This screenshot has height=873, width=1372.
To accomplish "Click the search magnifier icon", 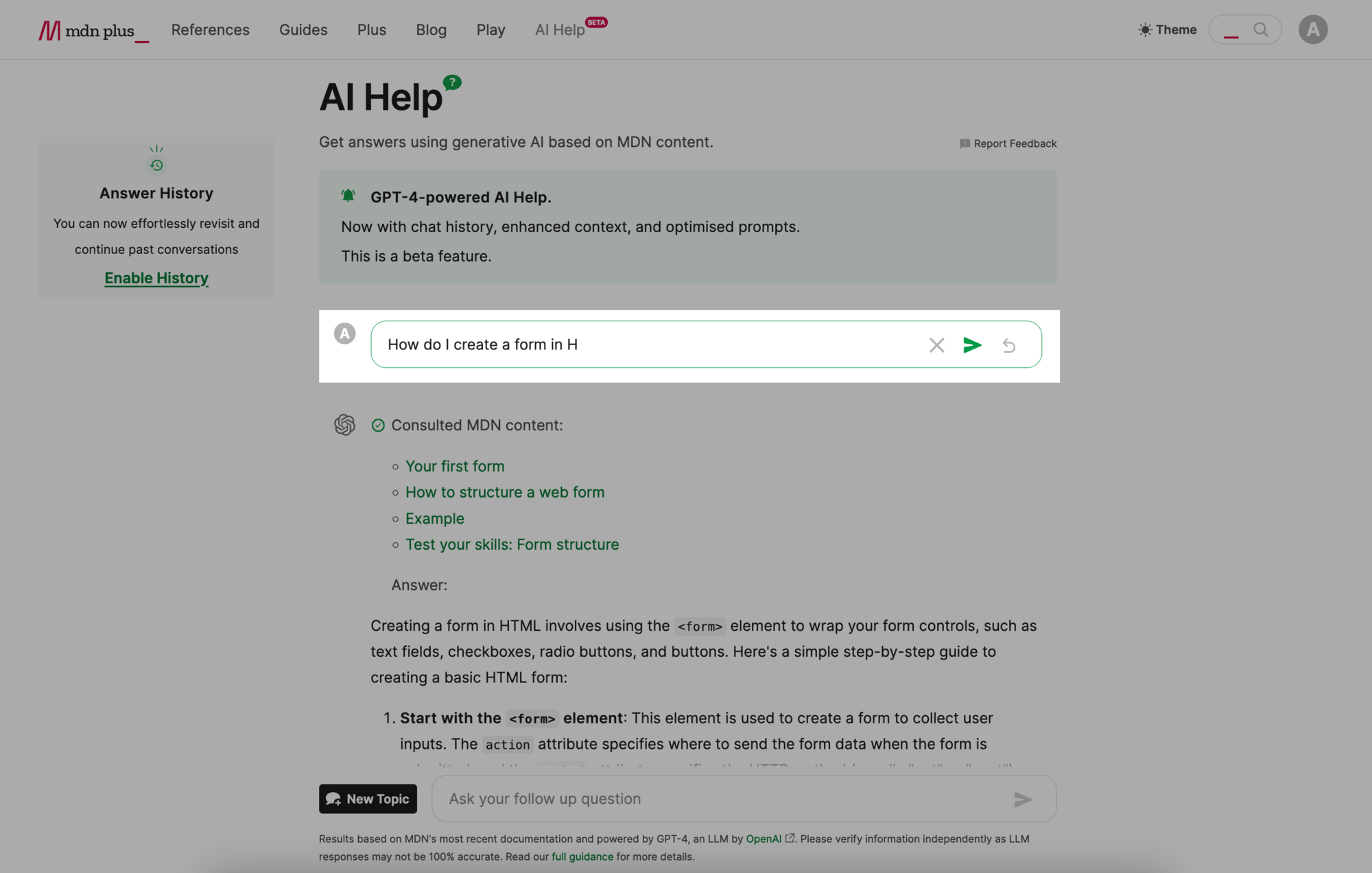I will [x=1261, y=29].
